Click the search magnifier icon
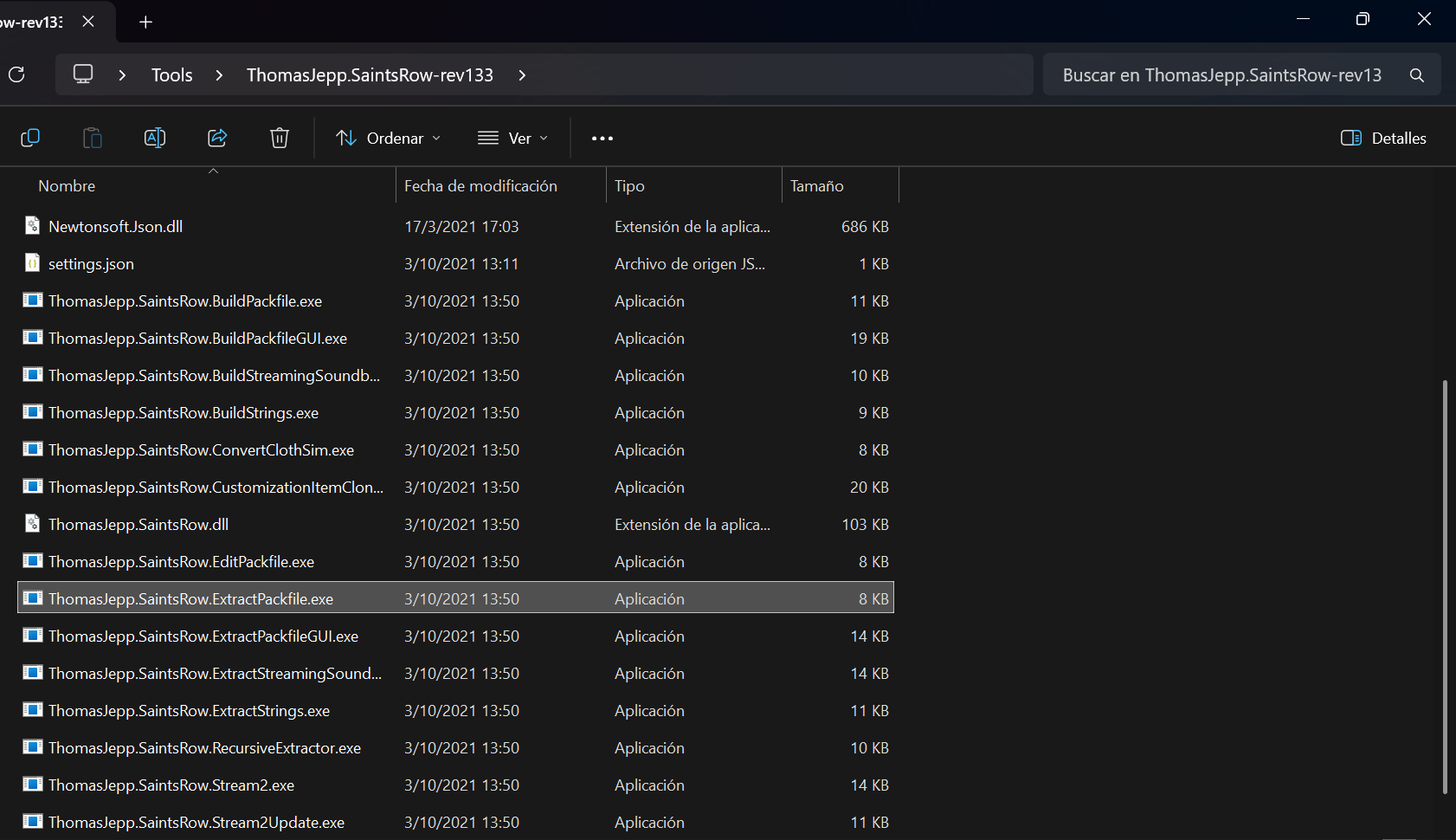The height and width of the screenshot is (840, 1456). click(1417, 75)
